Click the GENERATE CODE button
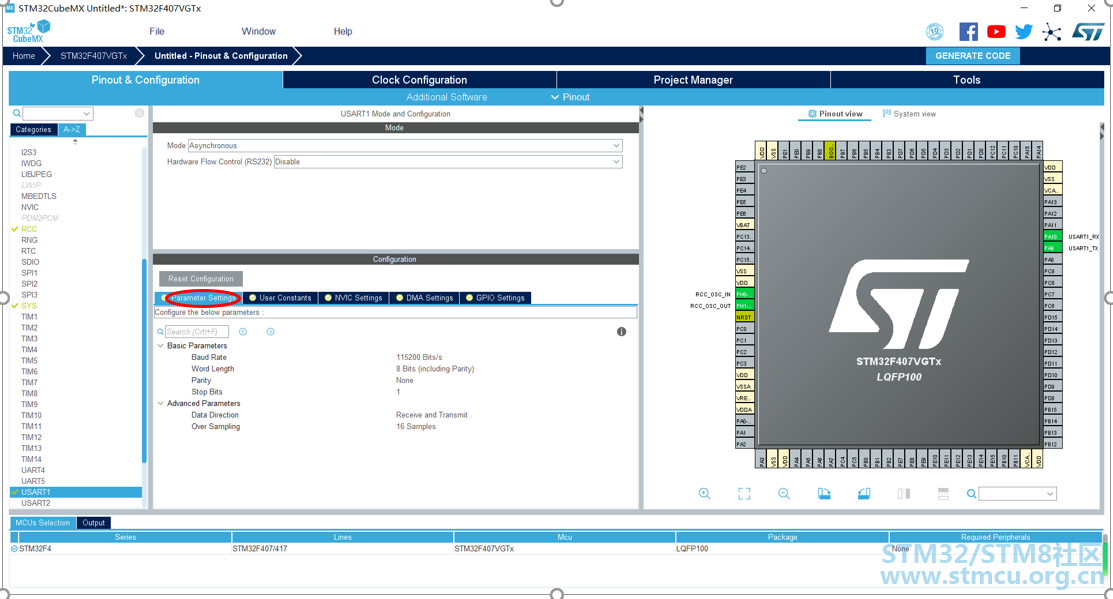The width and height of the screenshot is (1113, 599). coord(972,55)
